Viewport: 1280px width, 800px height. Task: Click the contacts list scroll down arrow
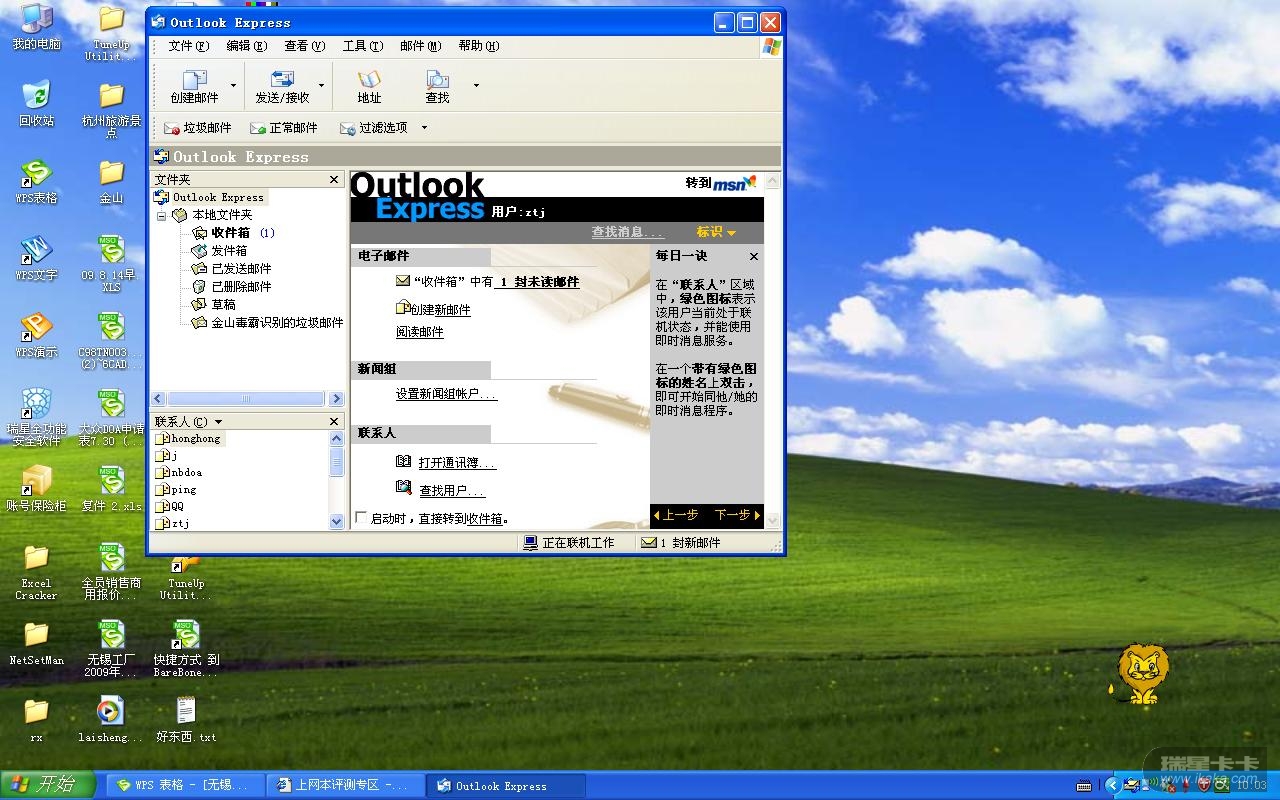[336, 522]
